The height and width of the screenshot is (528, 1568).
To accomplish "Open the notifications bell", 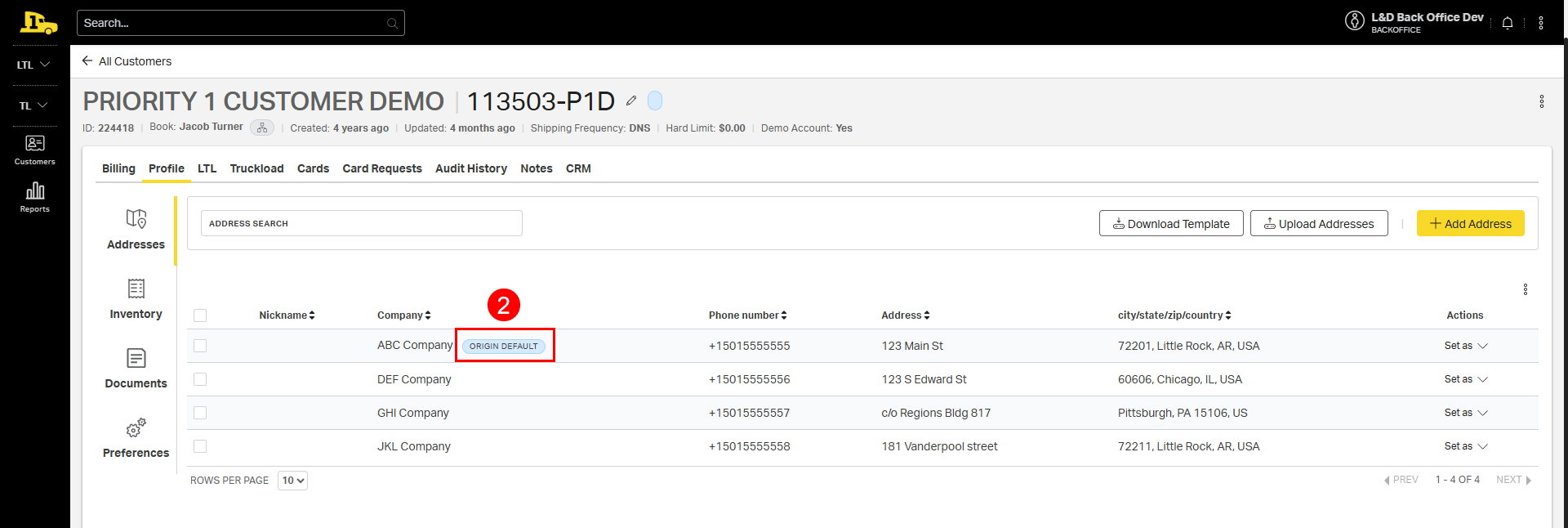I will click(1508, 23).
